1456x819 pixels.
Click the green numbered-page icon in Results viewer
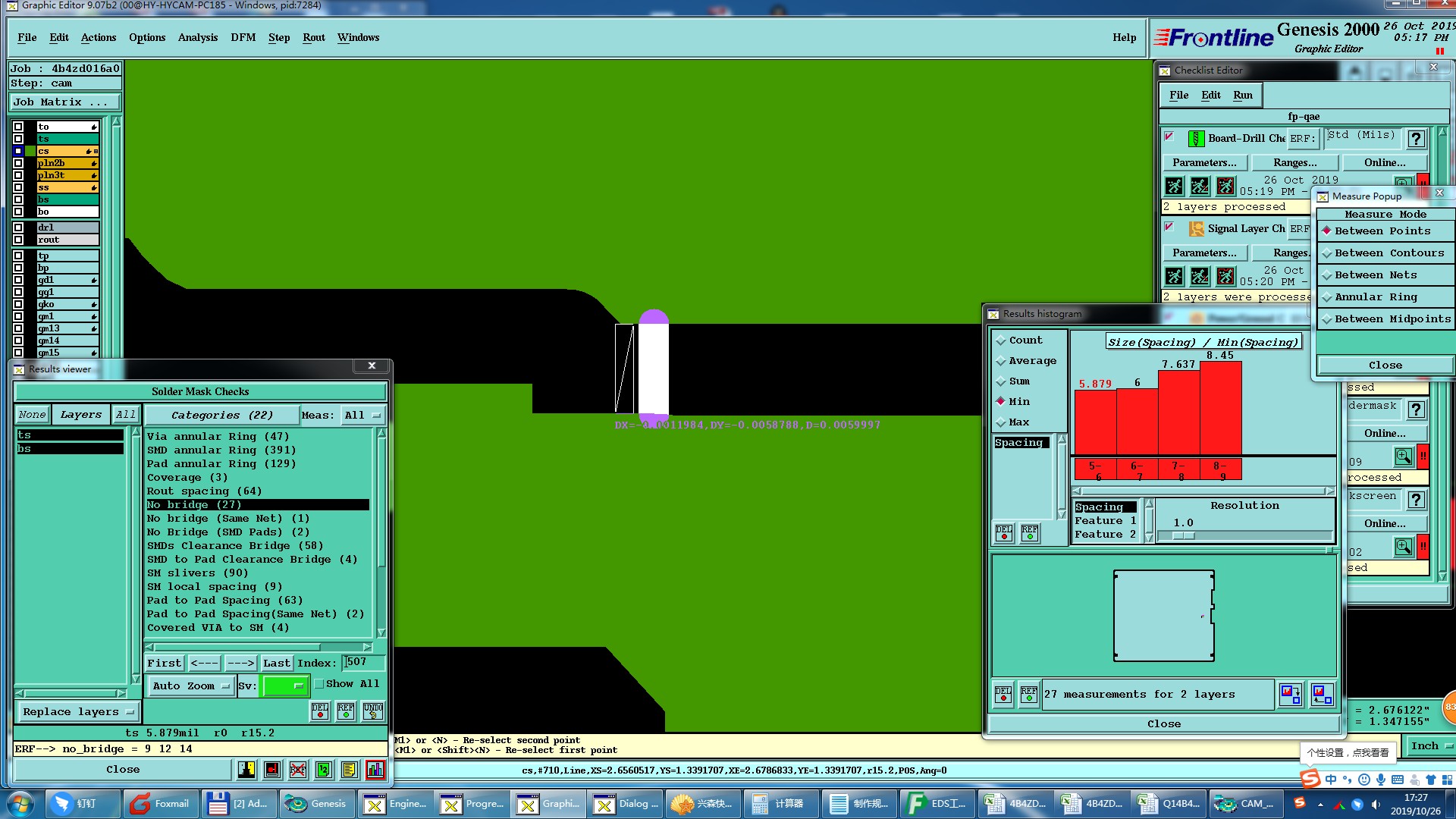click(324, 770)
